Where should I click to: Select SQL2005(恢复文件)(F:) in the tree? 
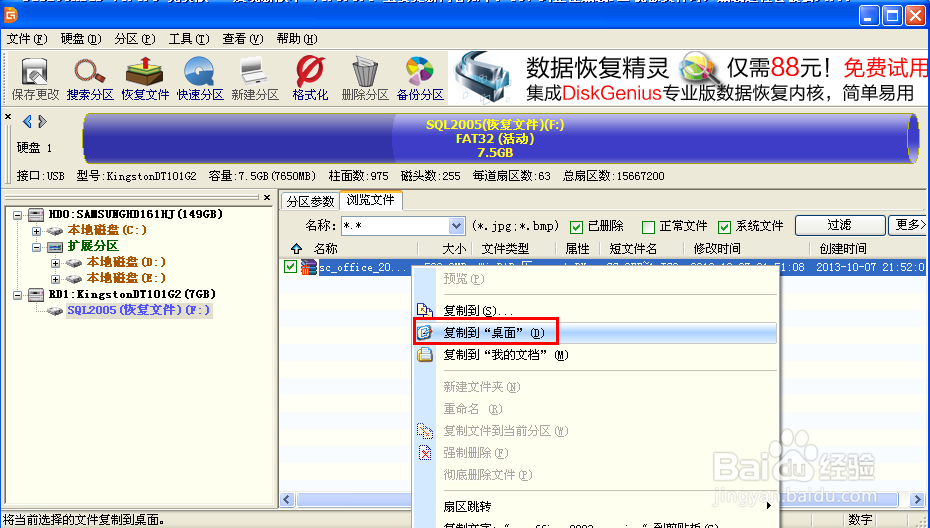pyautogui.click(x=138, y=310)
